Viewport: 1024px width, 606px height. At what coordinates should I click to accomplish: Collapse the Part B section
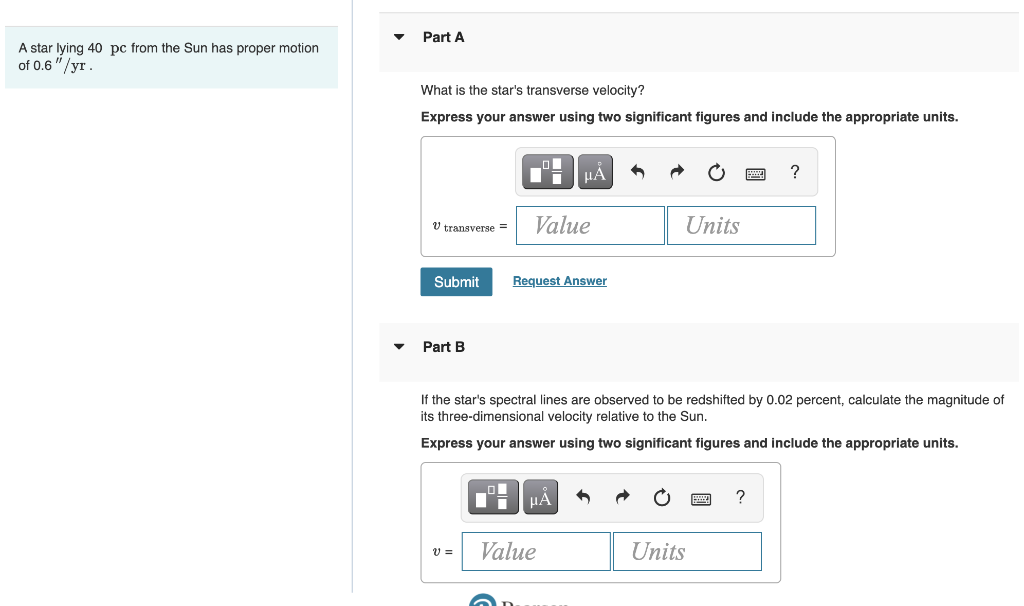pos(399,347)
